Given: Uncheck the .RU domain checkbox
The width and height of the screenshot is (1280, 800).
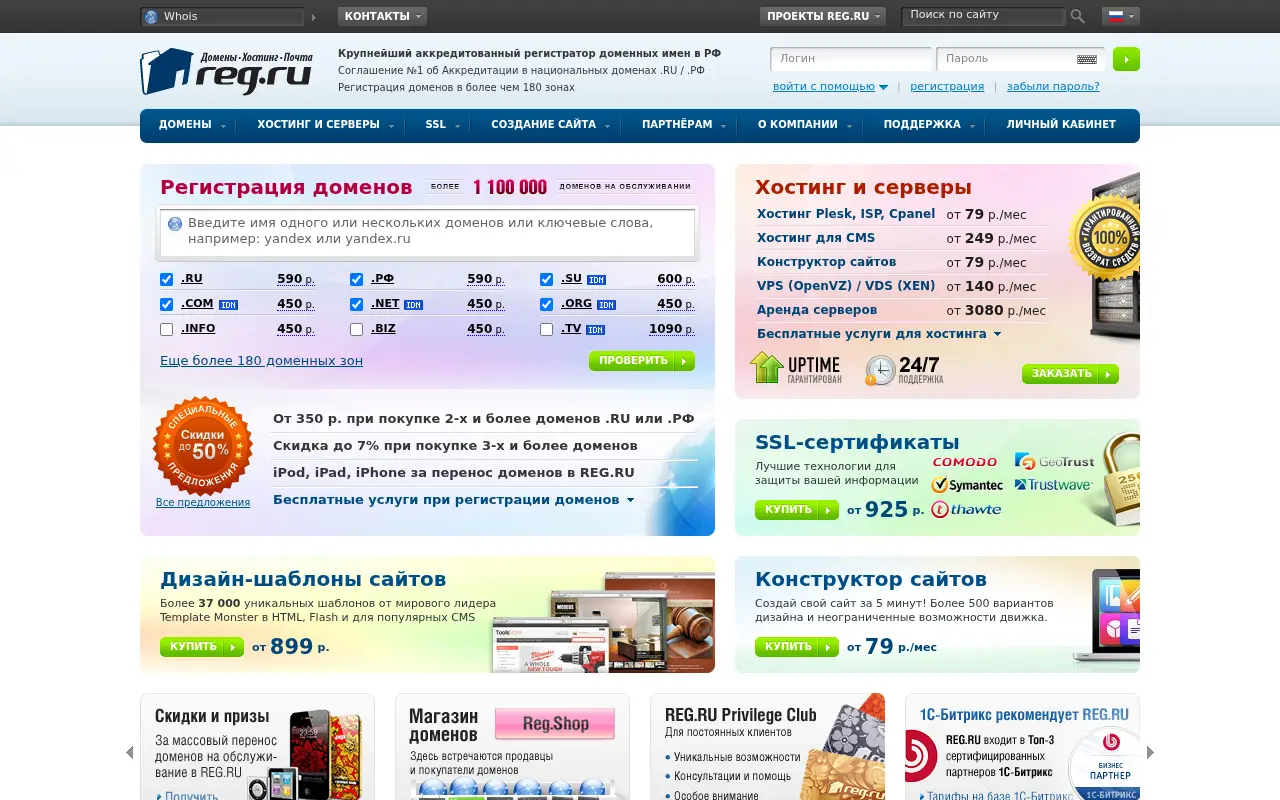Looking at the screenshot, I should click(167, 279).
